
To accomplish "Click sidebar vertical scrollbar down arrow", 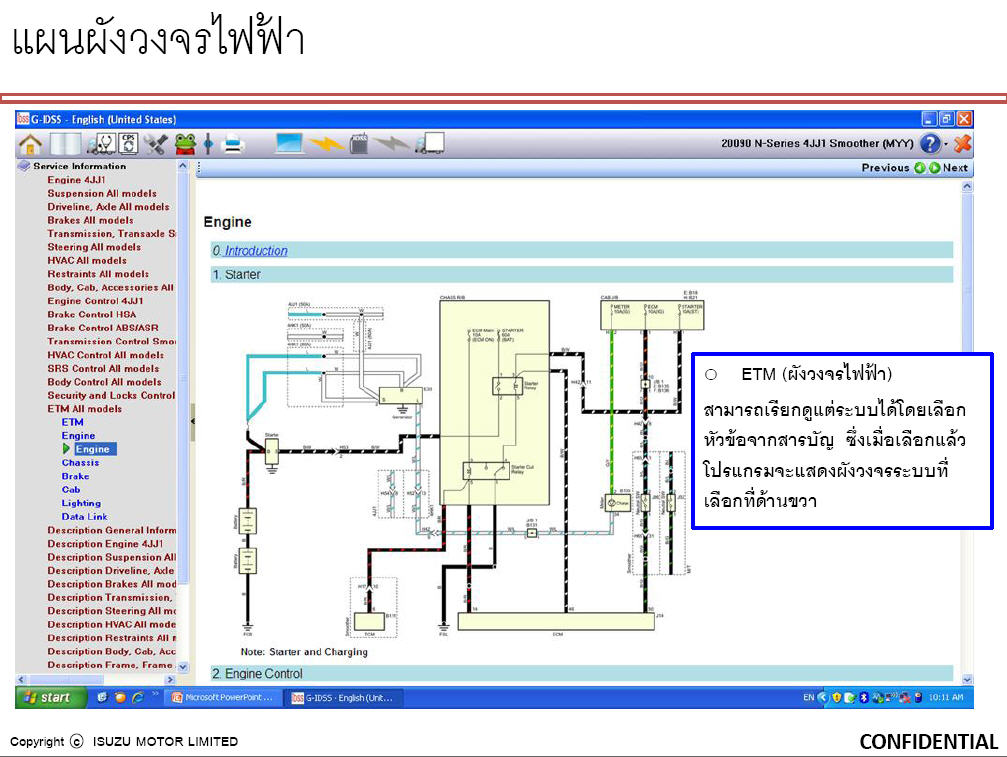I will [x=182, y=666].
